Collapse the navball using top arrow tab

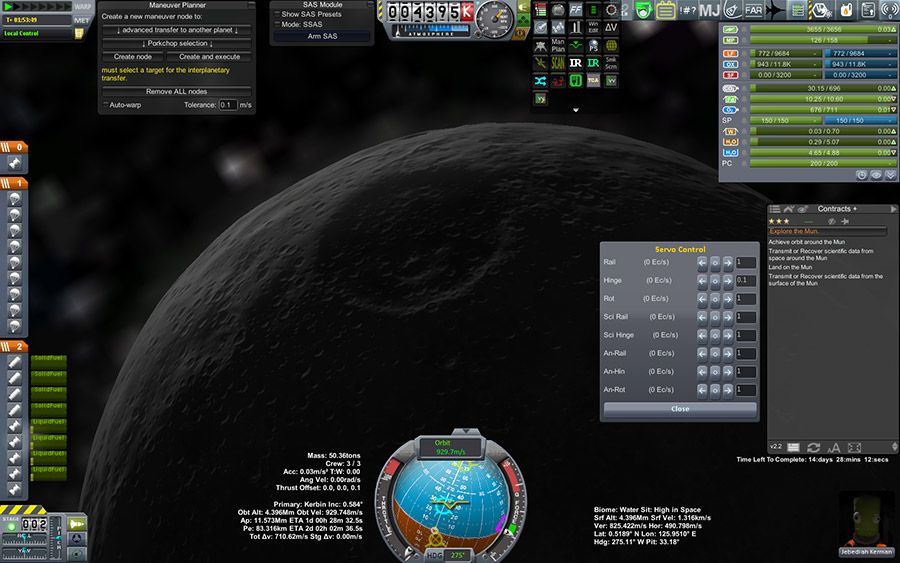[x=465, y=431]
